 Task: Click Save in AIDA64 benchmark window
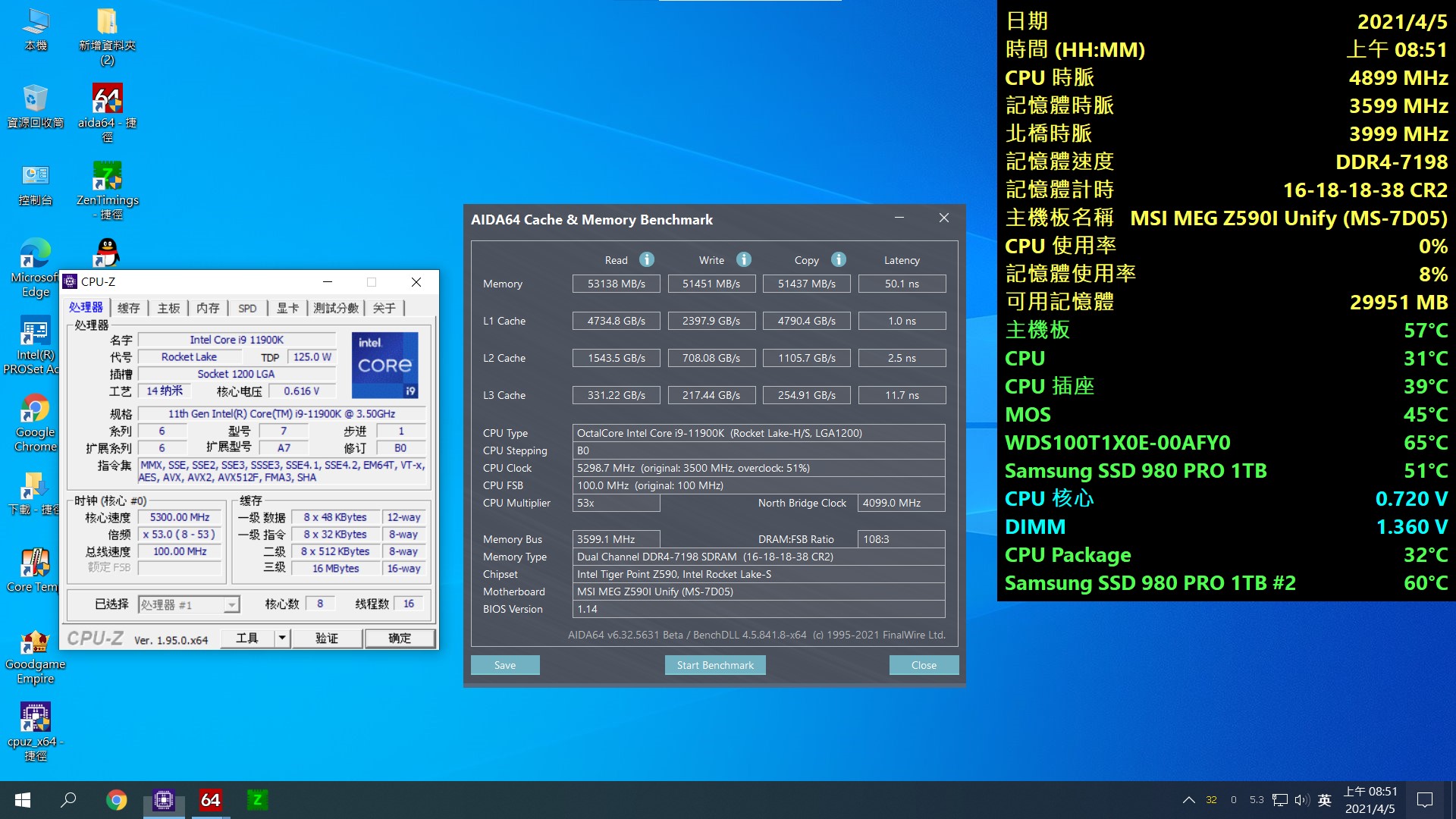coord(505,665)
